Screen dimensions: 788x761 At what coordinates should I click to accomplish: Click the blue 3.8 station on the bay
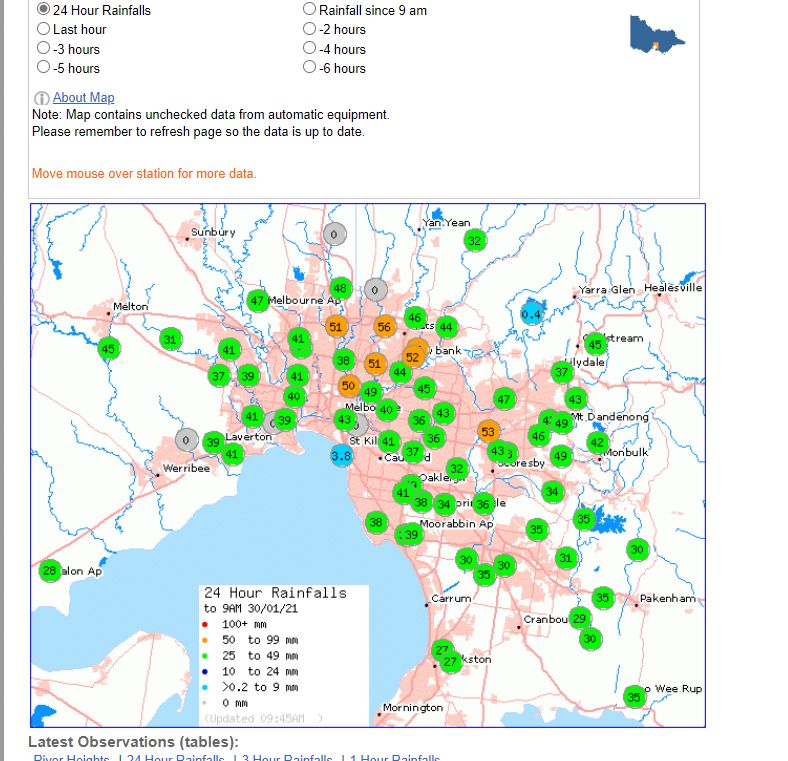[x=341, y=456]
